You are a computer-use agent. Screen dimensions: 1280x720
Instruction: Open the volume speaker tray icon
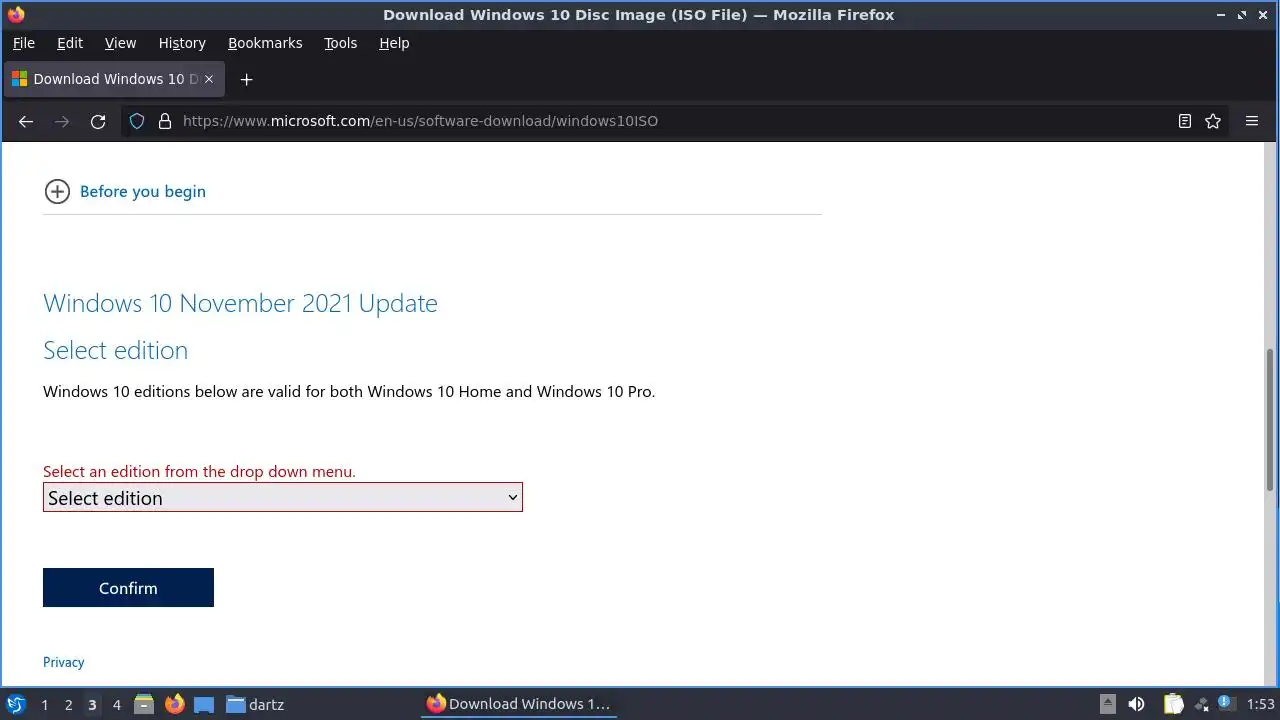pos(1137,704)
